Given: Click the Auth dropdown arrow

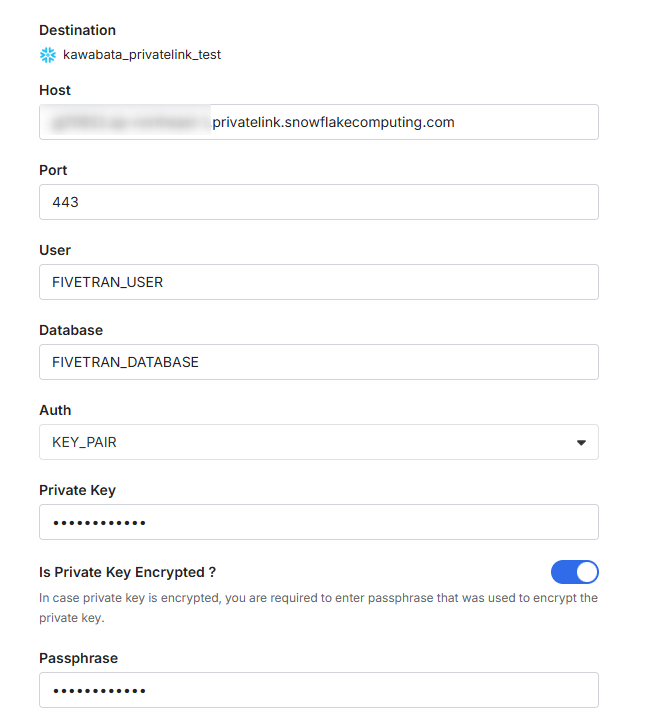Looking at the screenshot, I should coord(581,442).
